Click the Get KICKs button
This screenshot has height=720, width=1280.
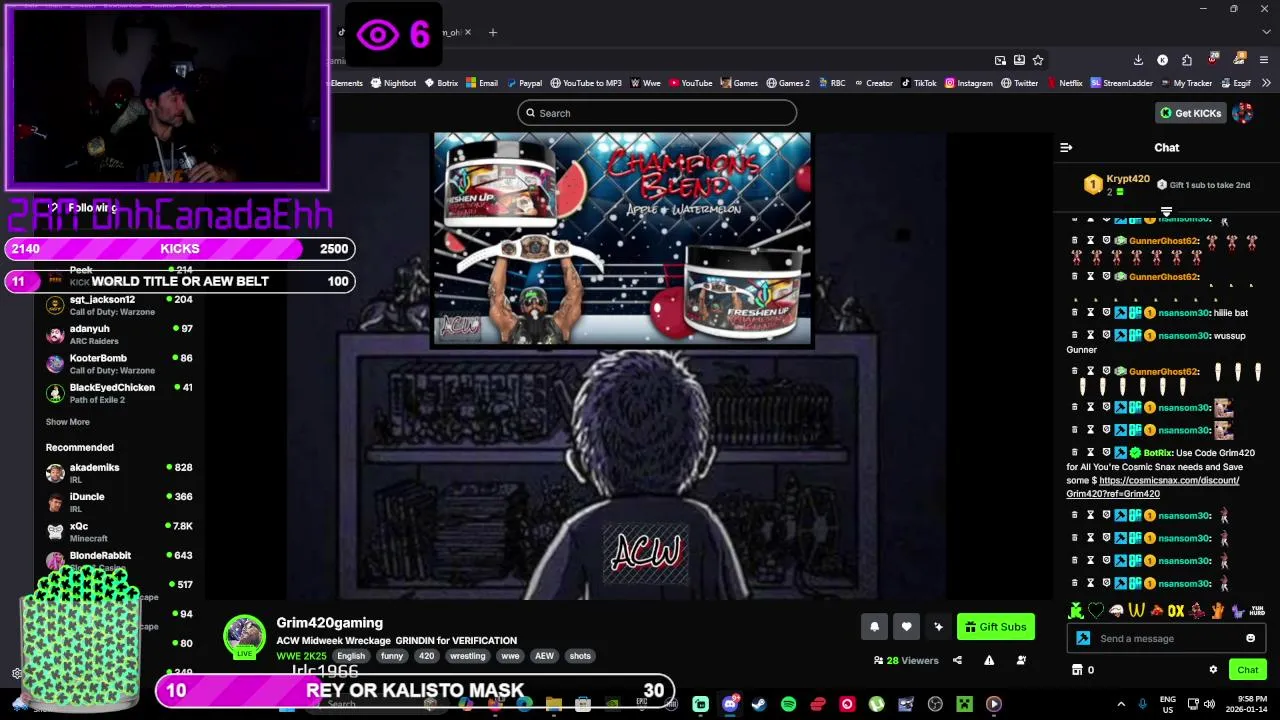point(1191,113)
